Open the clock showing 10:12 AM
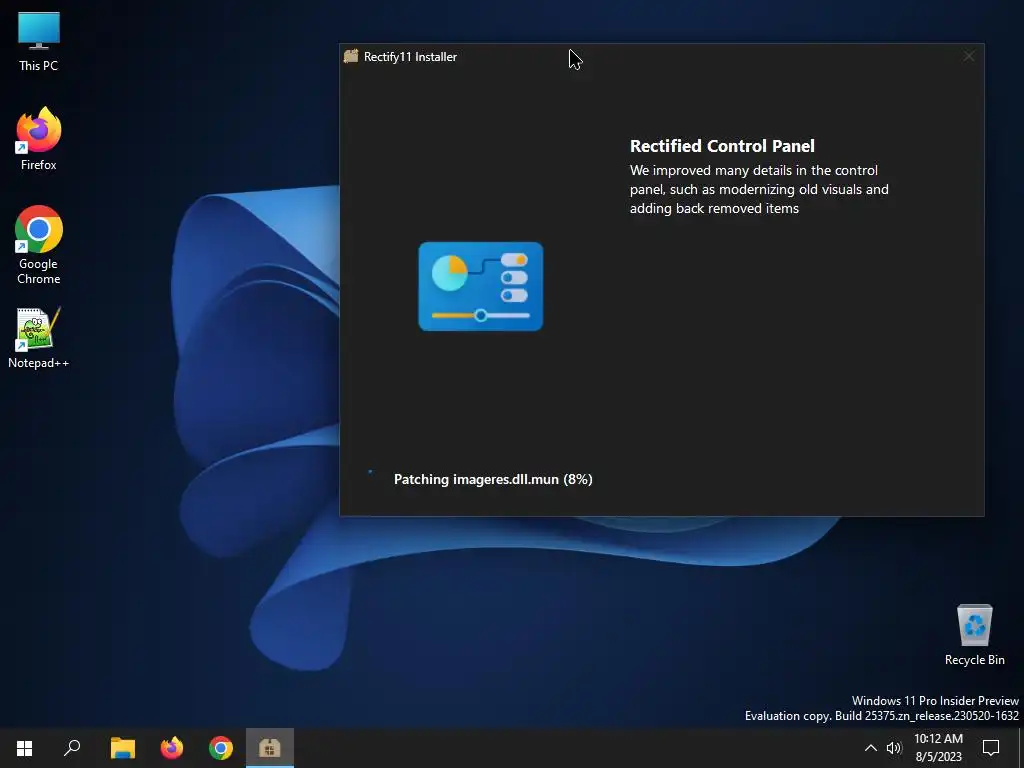This screenshot has height=768, width=1024. click(938, 748)
